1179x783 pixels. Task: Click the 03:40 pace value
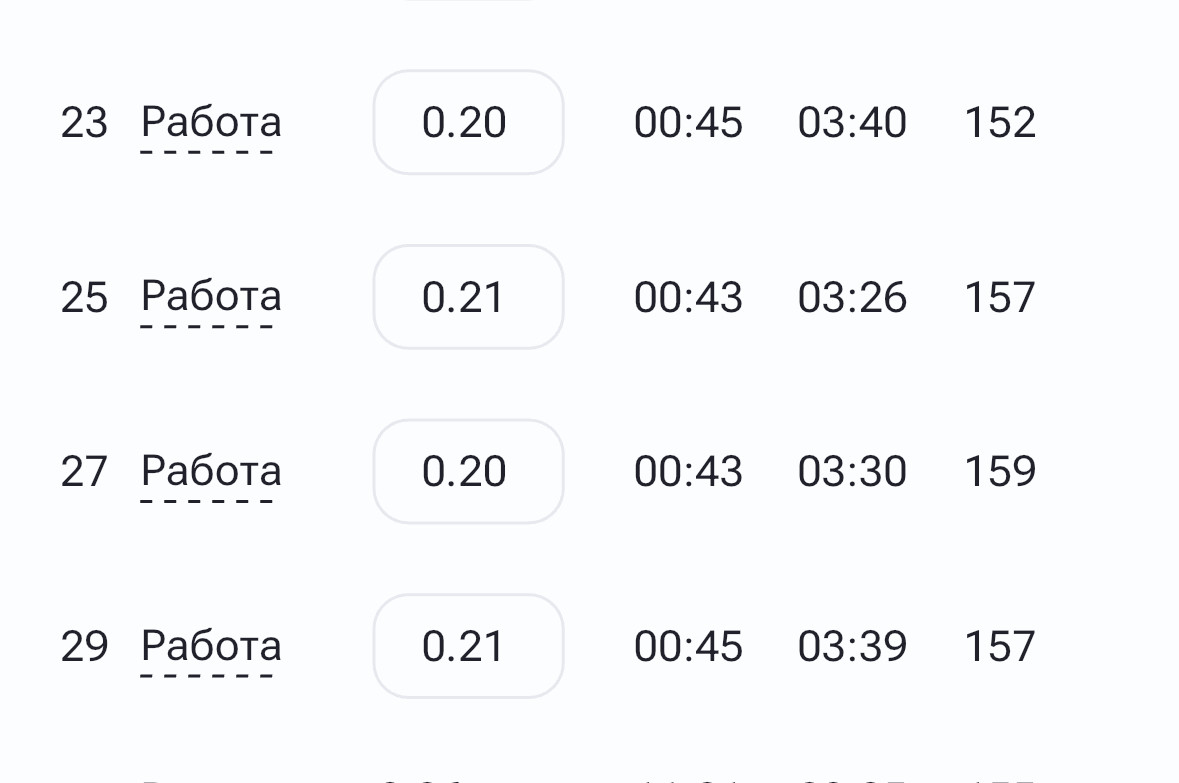tap(852, 123)
